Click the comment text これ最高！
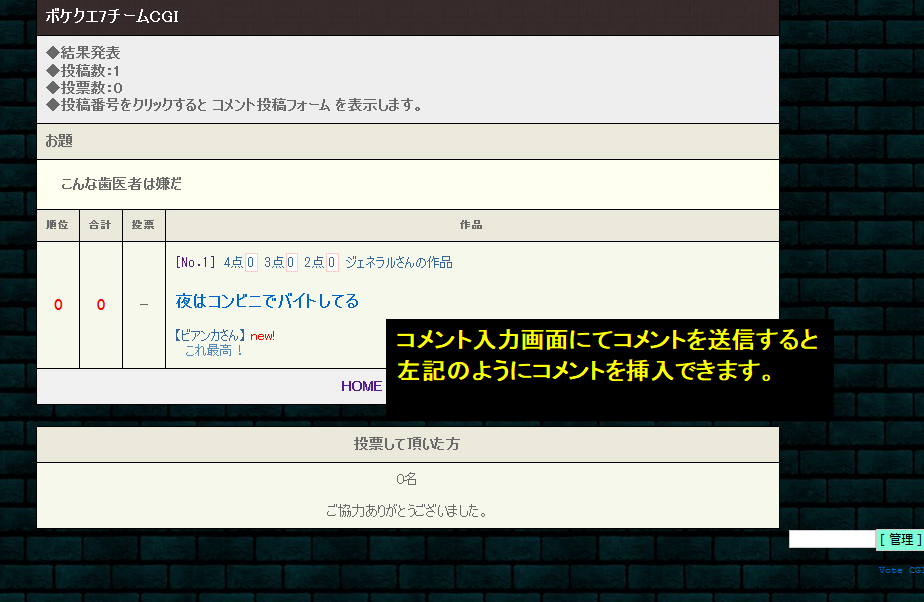The height and width of the screenshot is (602, 924). pos(214,351)
